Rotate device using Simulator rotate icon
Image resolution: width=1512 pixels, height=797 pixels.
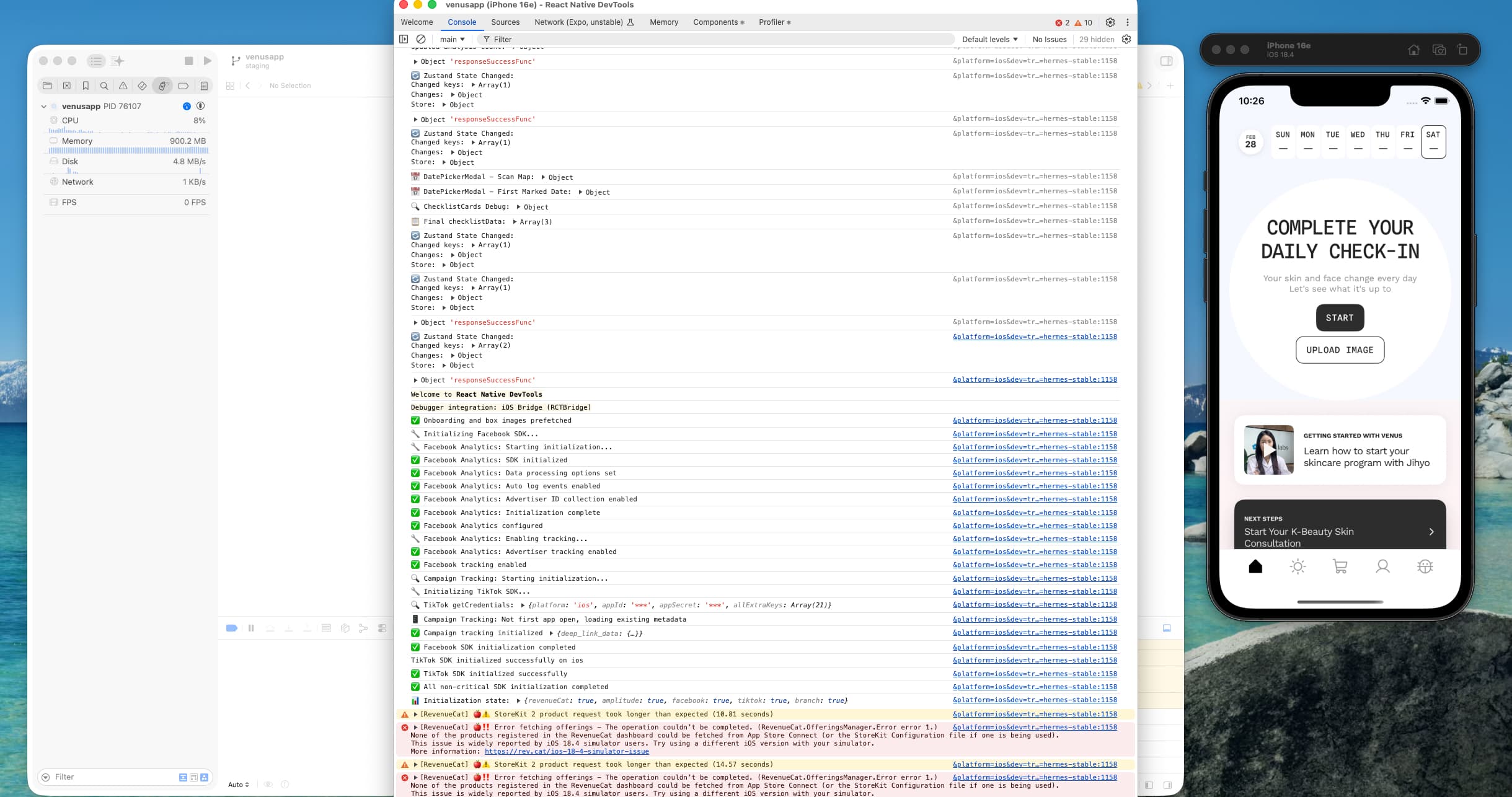[1462, 50]
